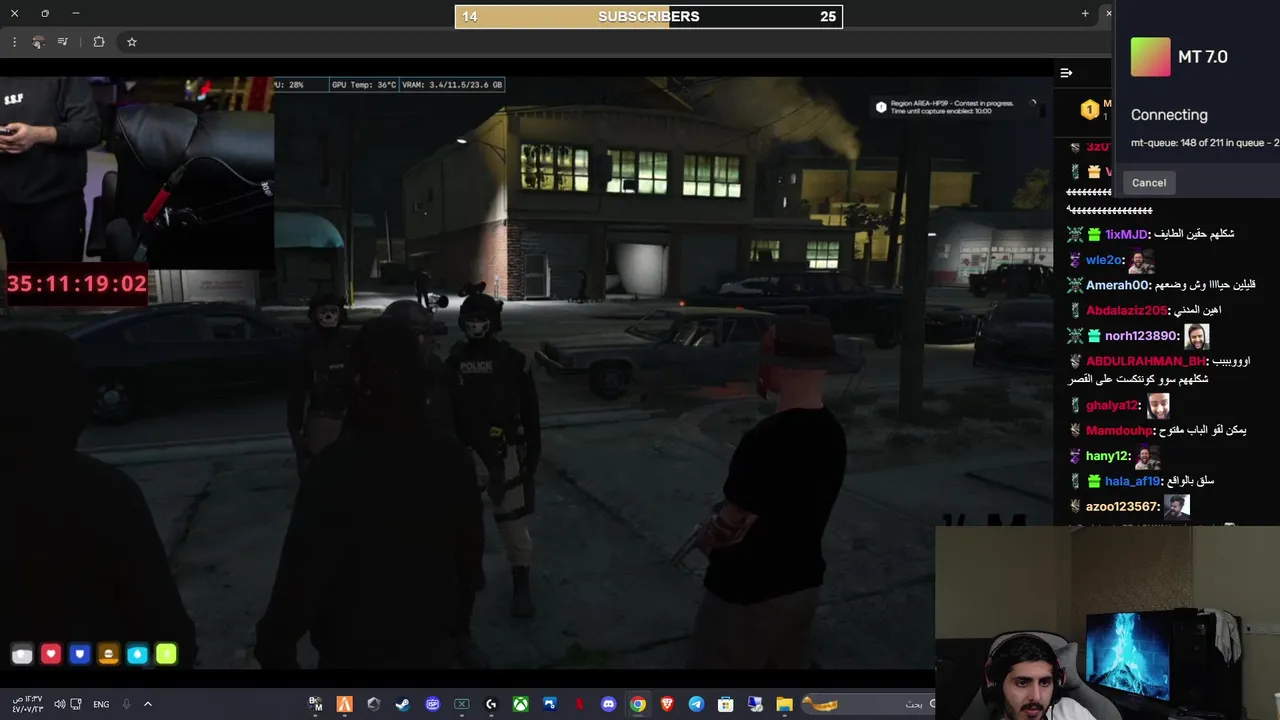
Task: Click the cyan water thirst HUD icon
Action: pyautogui.click(x=138, y=654)
